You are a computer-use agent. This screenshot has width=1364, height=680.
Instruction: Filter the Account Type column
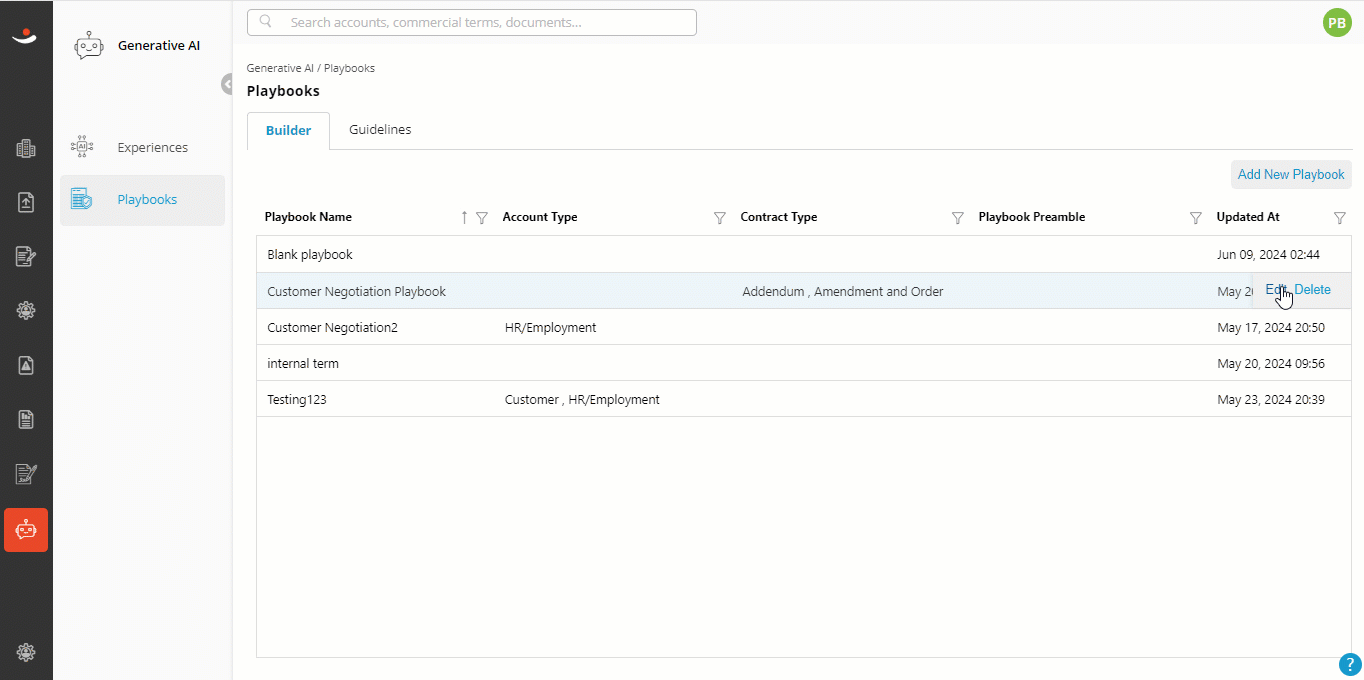[x=720, y=218]
